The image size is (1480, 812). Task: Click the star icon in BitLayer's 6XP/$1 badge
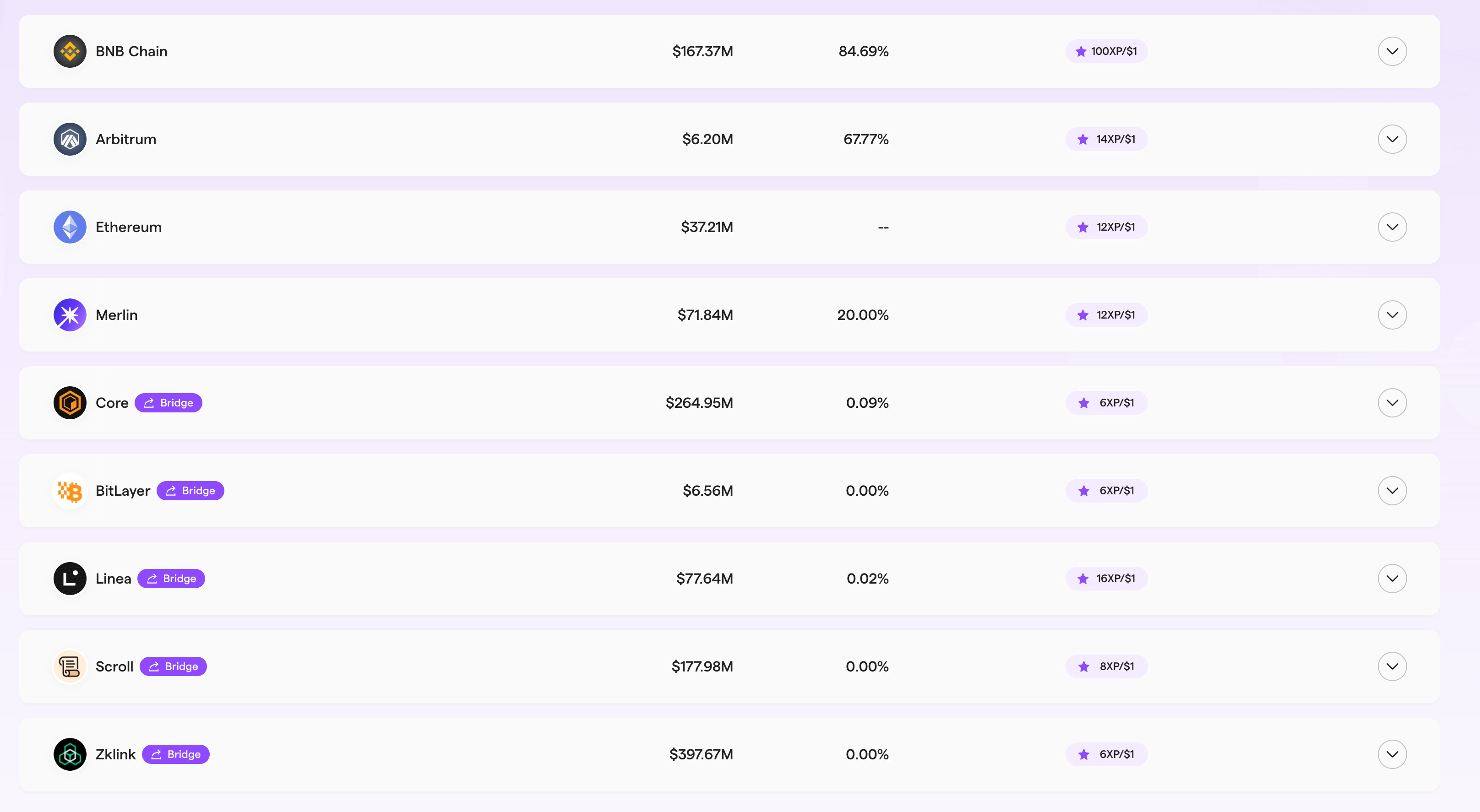point(1084,490)
